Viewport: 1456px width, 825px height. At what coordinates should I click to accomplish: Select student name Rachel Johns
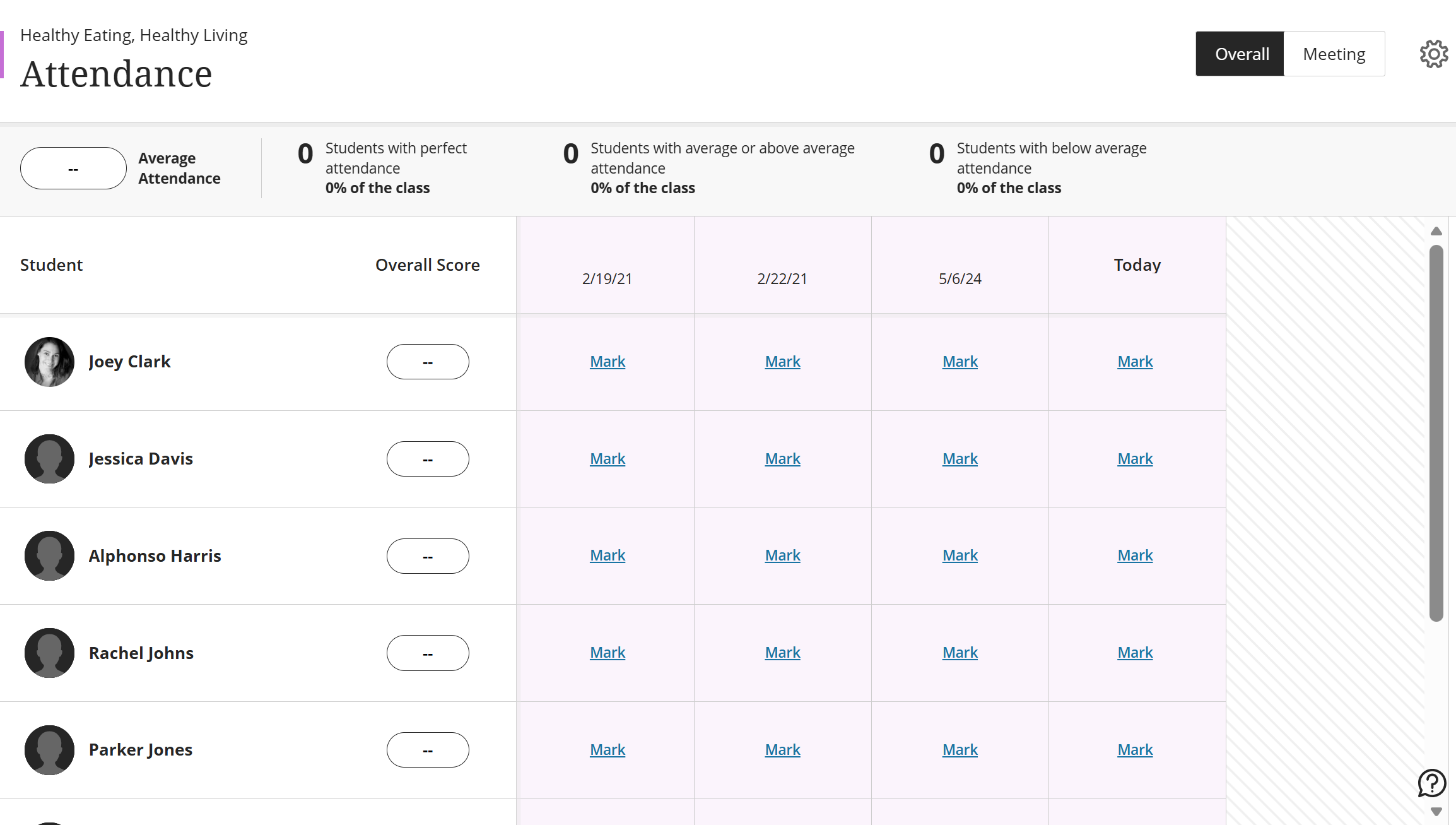(x=141, y=653)
